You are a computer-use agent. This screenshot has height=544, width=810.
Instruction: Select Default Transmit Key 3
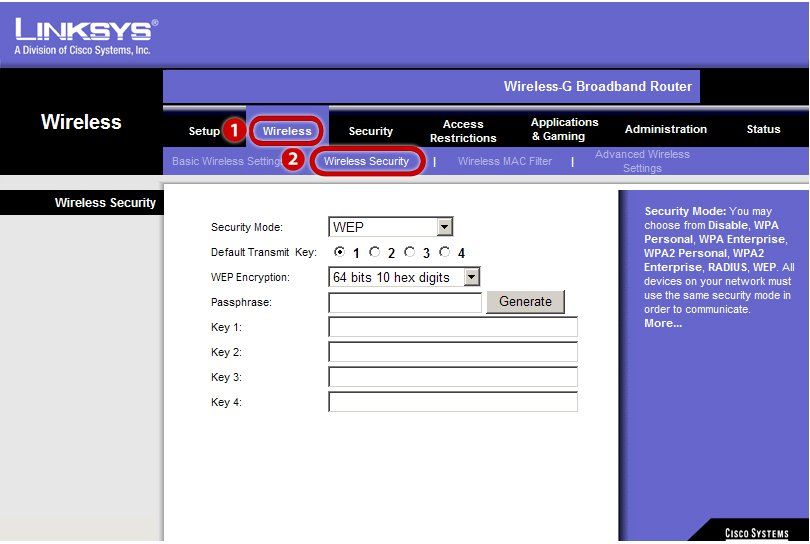(410, 252)
